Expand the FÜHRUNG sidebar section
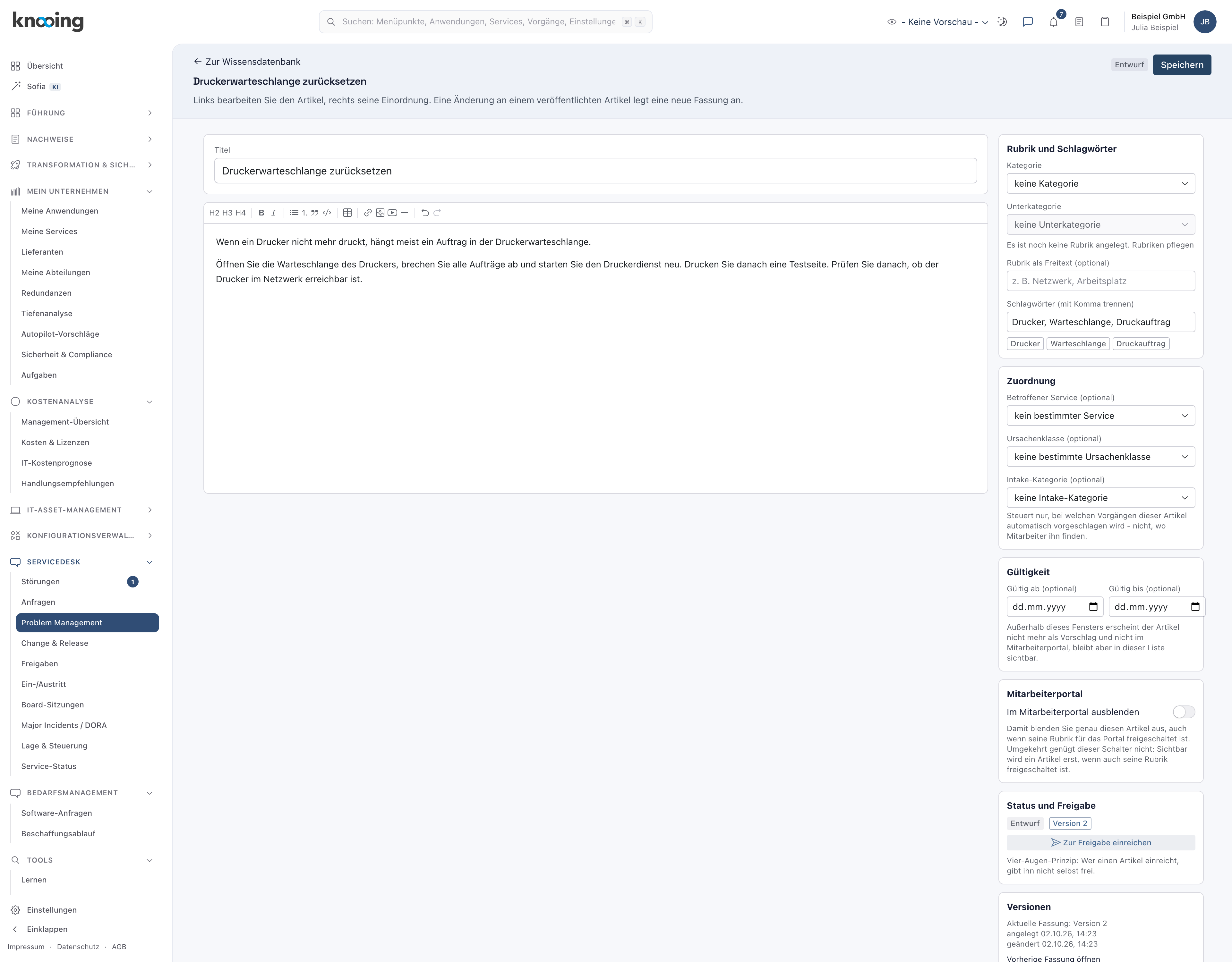Screen dimensions: 1232x962 82,113
